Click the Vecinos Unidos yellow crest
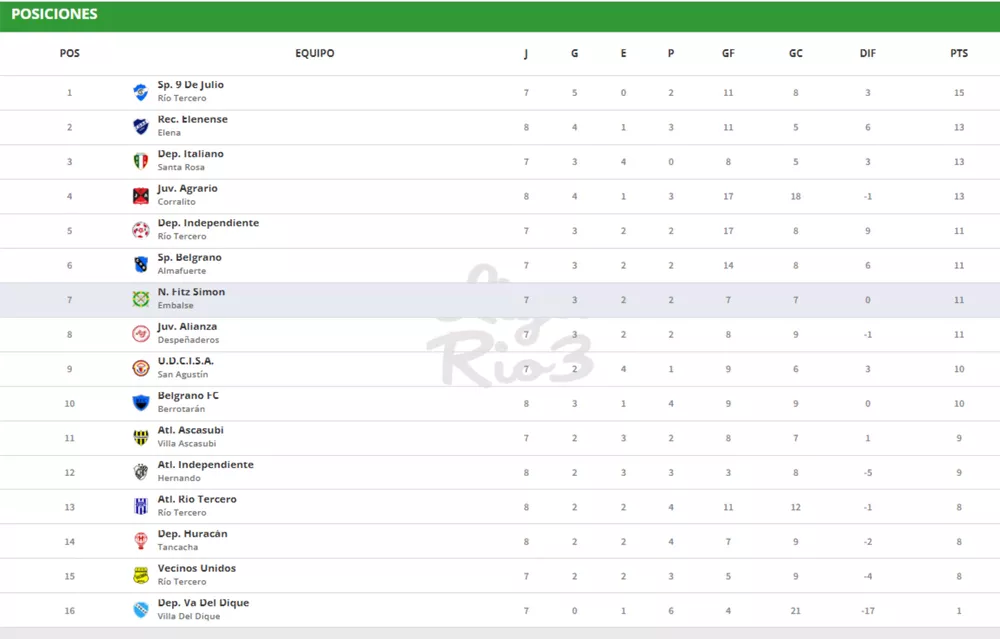Image resolution: width=1000 pixels, height=639 pixels. pyautogui.click(x=141, y=575)
